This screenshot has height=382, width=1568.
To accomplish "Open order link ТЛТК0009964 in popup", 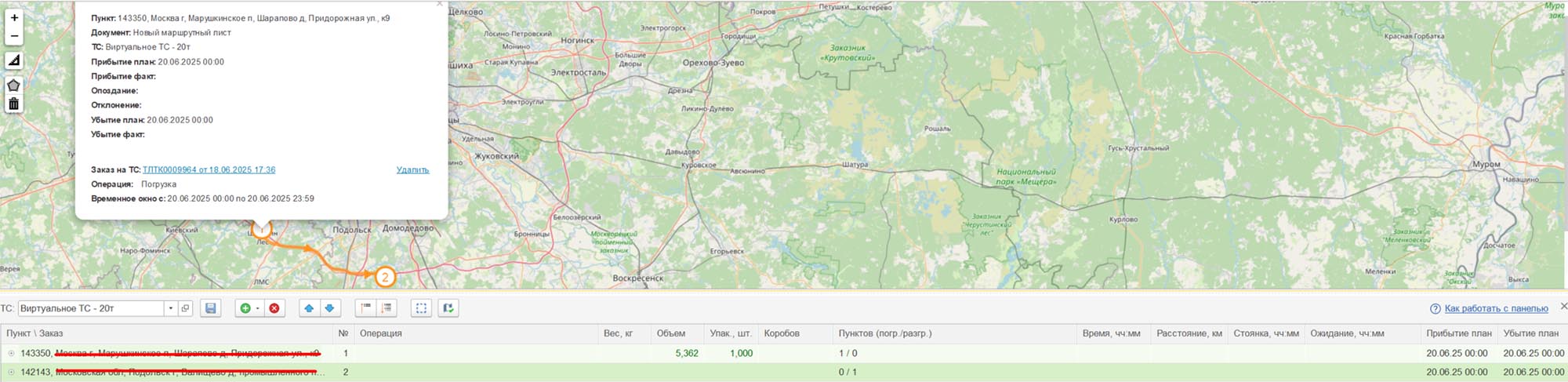I will (x=209, y=169).
